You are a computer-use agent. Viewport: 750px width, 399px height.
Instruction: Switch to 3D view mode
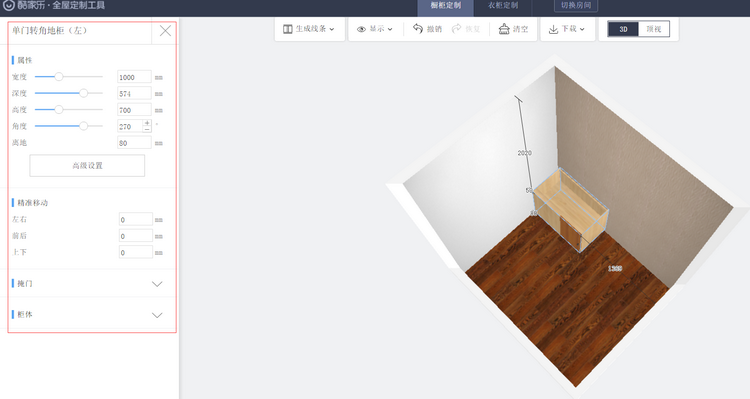pyautogui.click(x=623, y=29)
